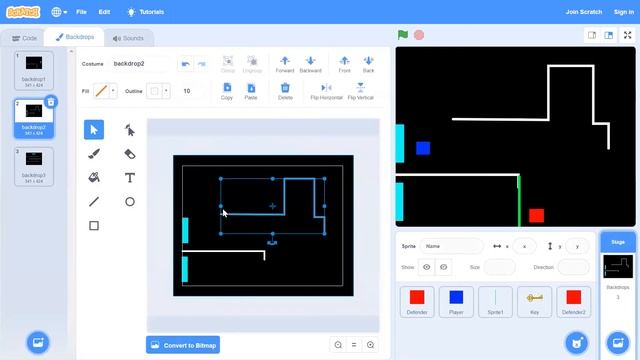Select the arrow Select tool
640x360 pixels.
[94, 130]
